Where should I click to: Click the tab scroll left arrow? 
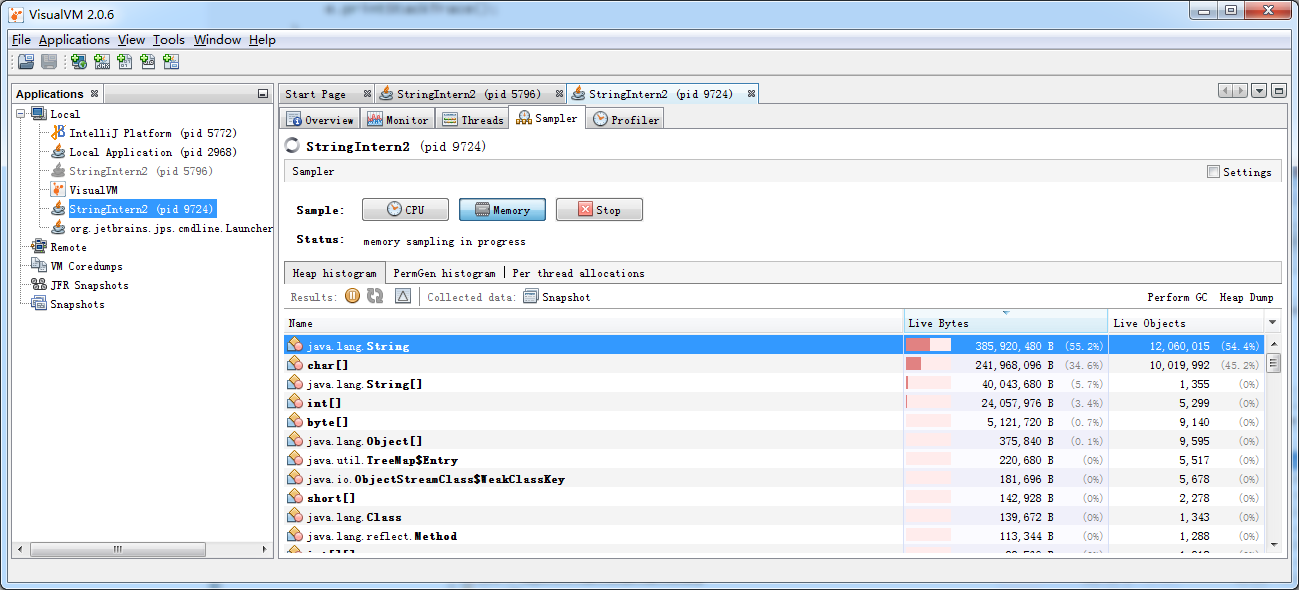1225,91
